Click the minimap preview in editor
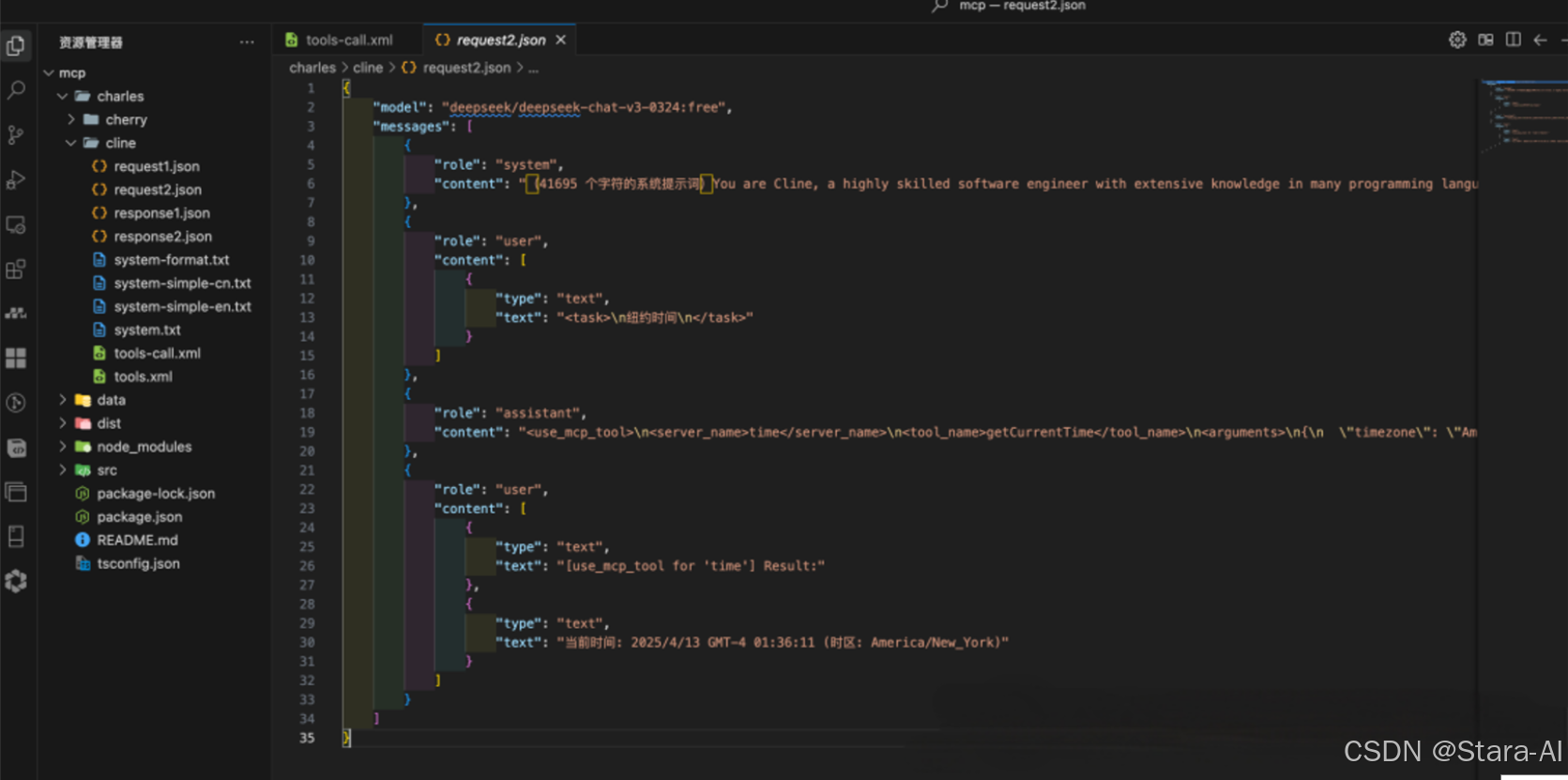1568x780 pixels. [x=1523, y=116]
